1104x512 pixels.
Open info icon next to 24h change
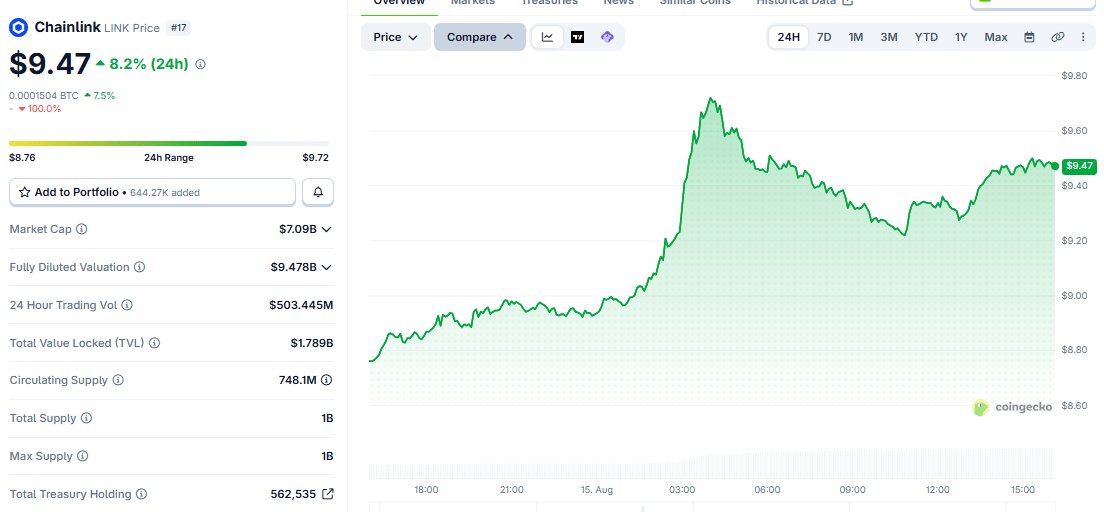coord(201,64)
